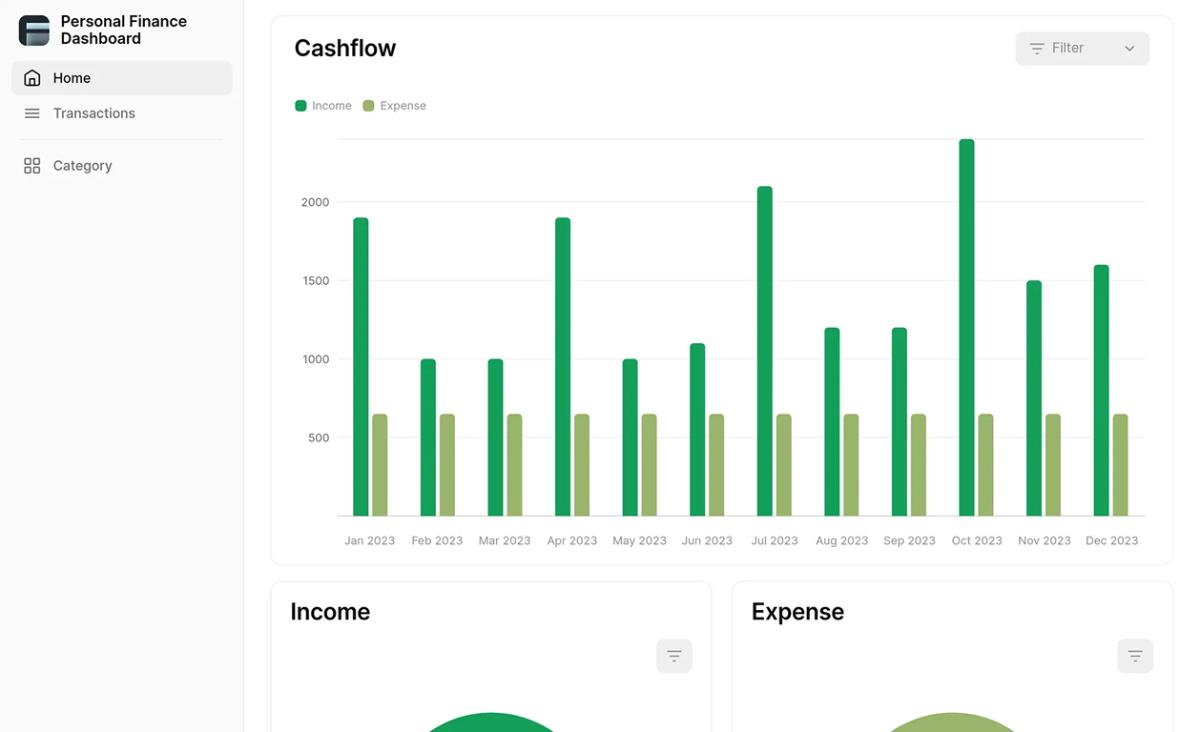Viewport: 1200px width, 732px height.
Task: Select the Jul 2023 income bar
Action: pos(765,351)
